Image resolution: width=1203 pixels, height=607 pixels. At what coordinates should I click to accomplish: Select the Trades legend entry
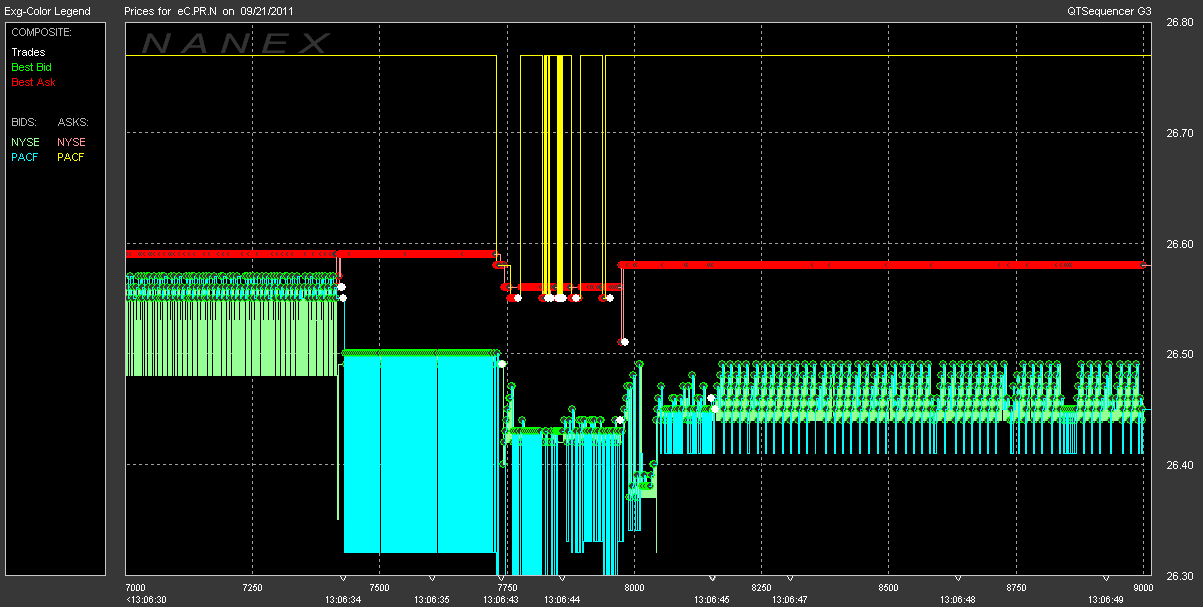pos(28,52)
